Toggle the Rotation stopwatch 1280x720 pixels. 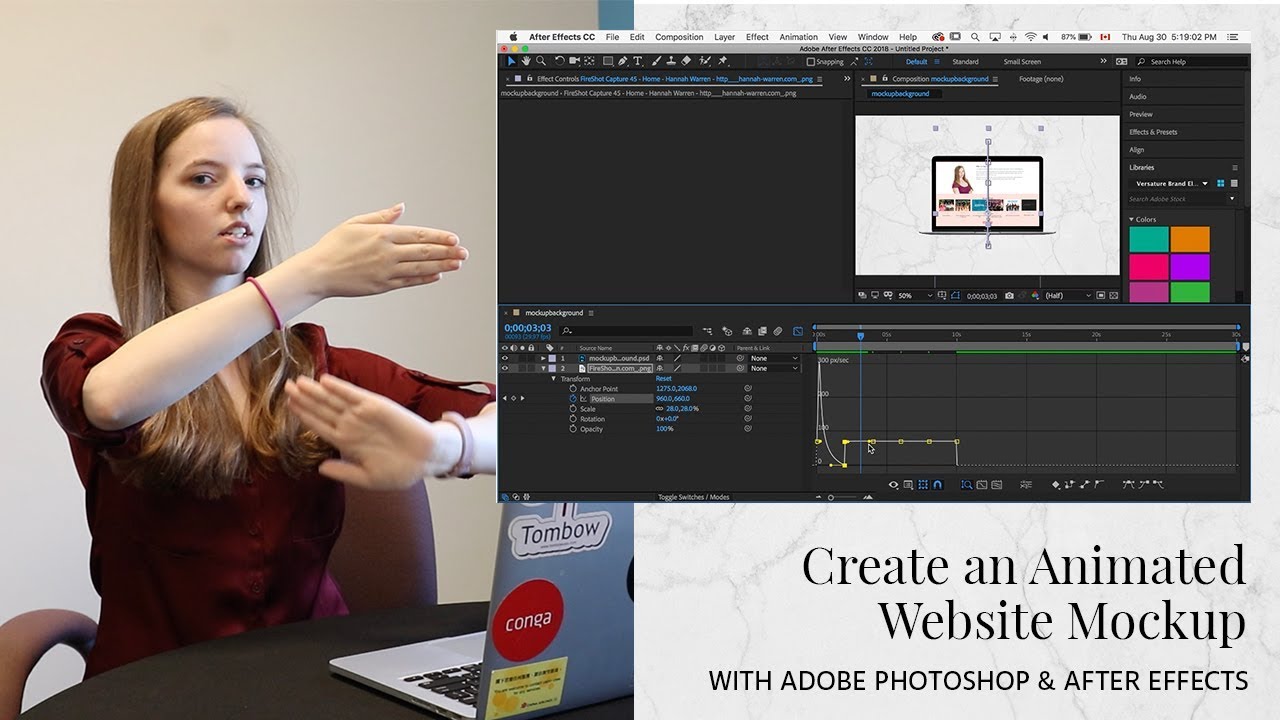pos(573,419)
